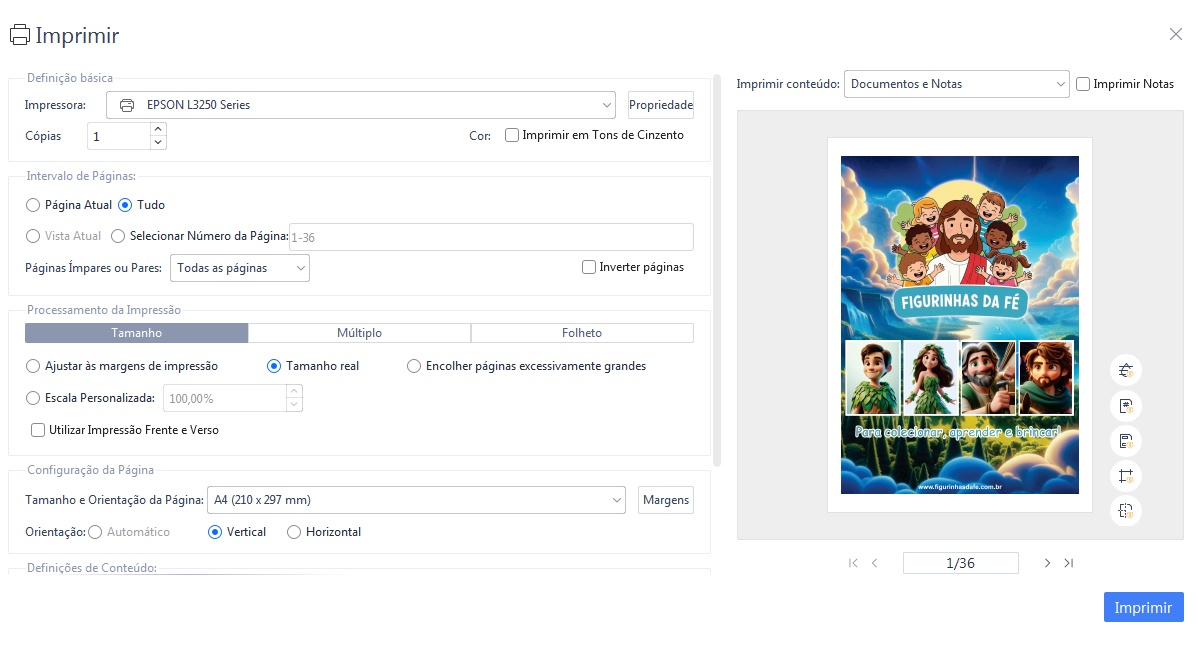Click the page number (#) document icon

pos(1126,406)
